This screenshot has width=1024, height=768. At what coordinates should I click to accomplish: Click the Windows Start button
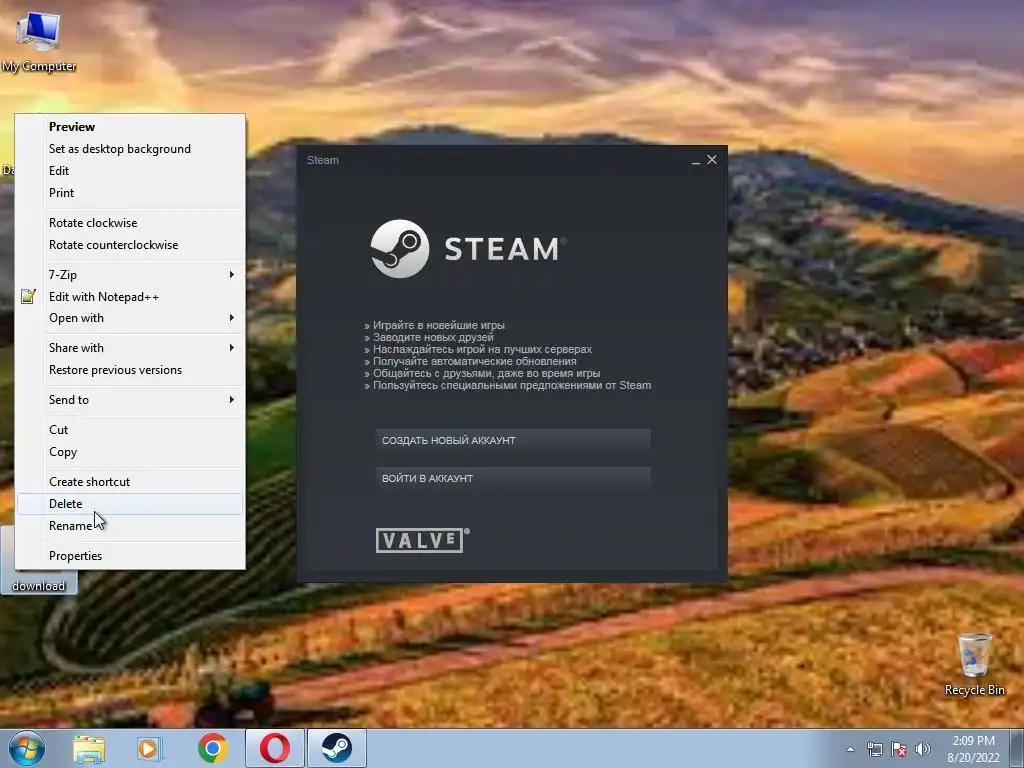point(26,748)
